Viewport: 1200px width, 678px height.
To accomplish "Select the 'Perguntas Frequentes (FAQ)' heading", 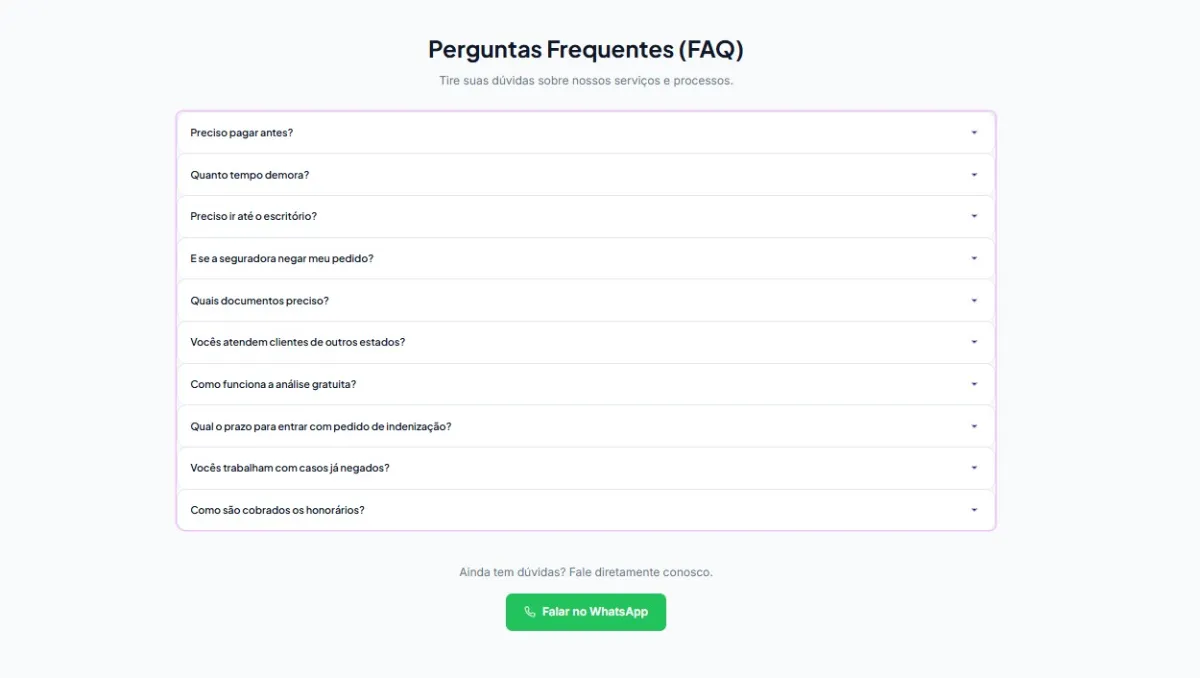I will tap(585, 48).
